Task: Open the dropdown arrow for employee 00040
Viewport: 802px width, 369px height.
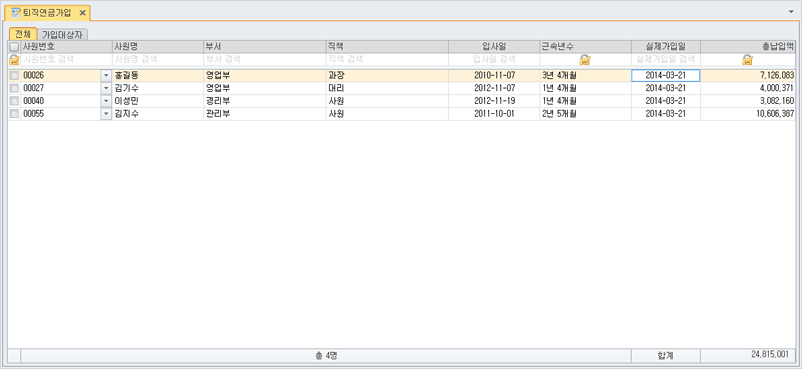Action: click(x=106, y=101)
